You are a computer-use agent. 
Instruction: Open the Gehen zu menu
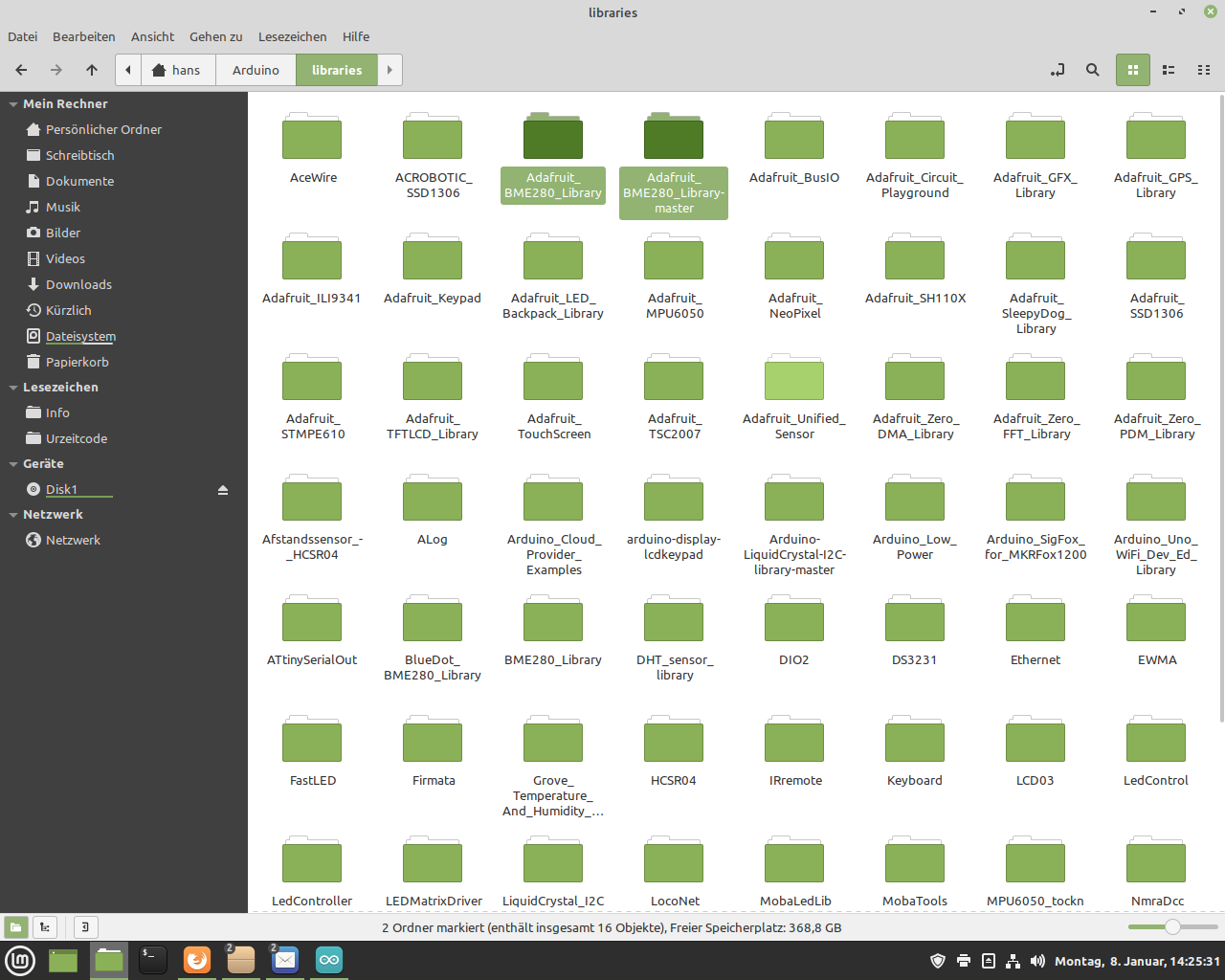(x=216, y=36)
